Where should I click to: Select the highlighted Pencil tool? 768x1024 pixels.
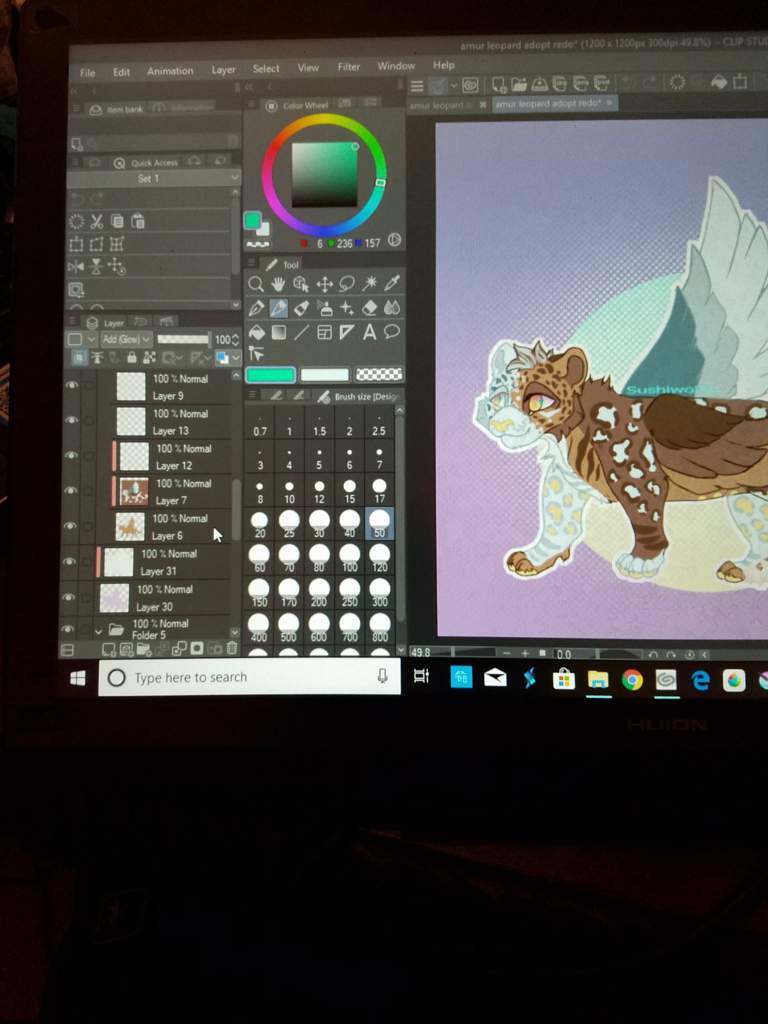point(279,308)
